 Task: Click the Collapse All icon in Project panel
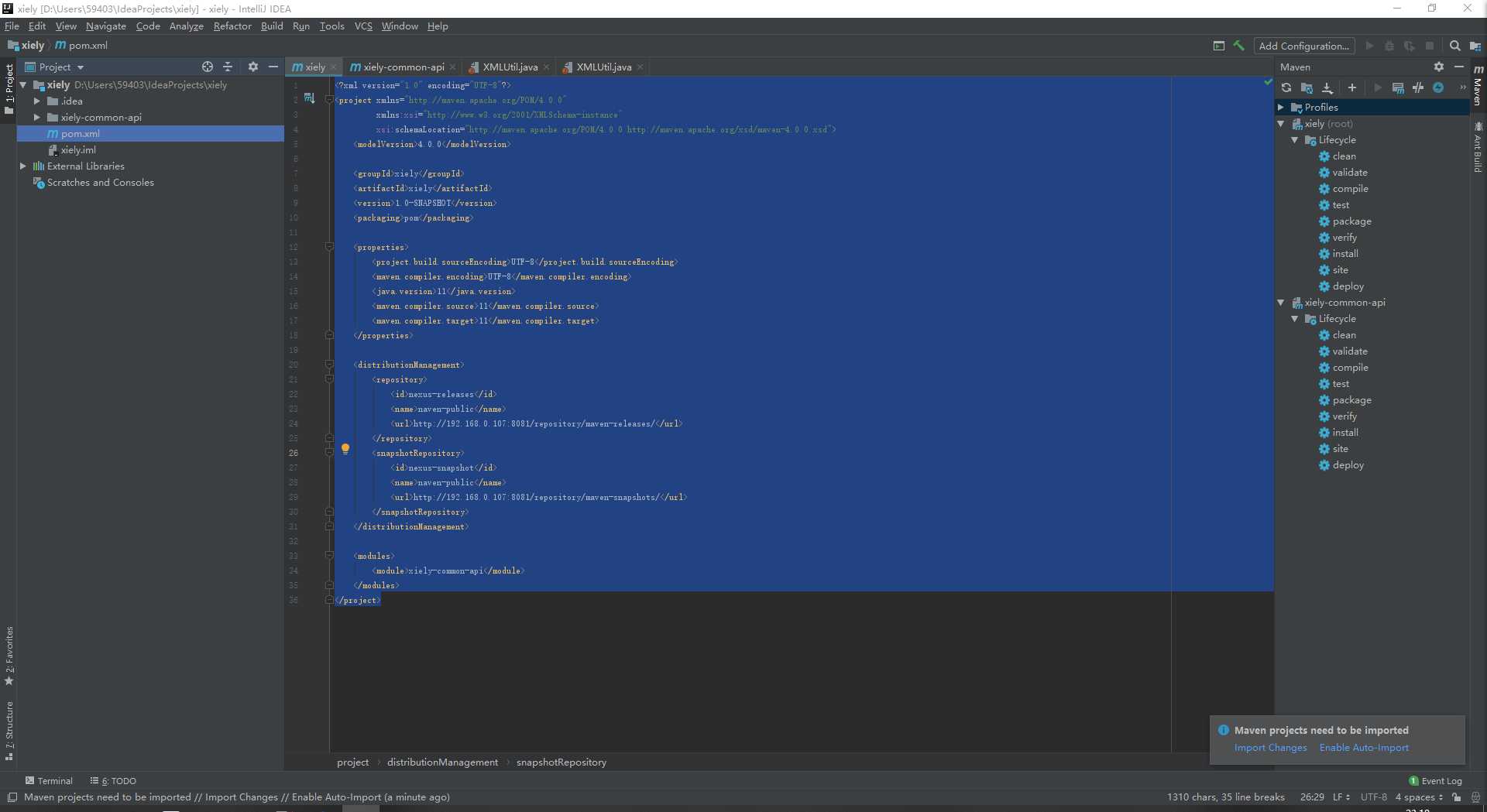pyautogui.click(x=228, y=67)
